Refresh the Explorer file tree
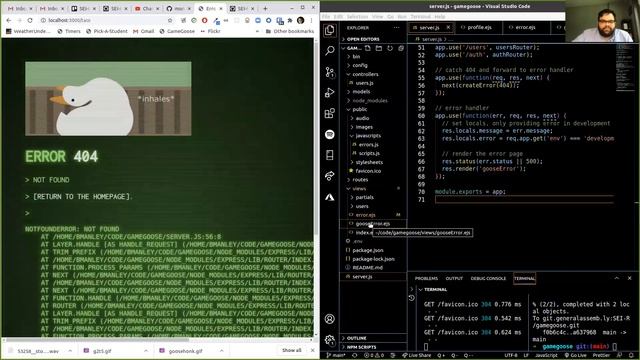Viewport: 640px width, 360px height. coord(390,48)
